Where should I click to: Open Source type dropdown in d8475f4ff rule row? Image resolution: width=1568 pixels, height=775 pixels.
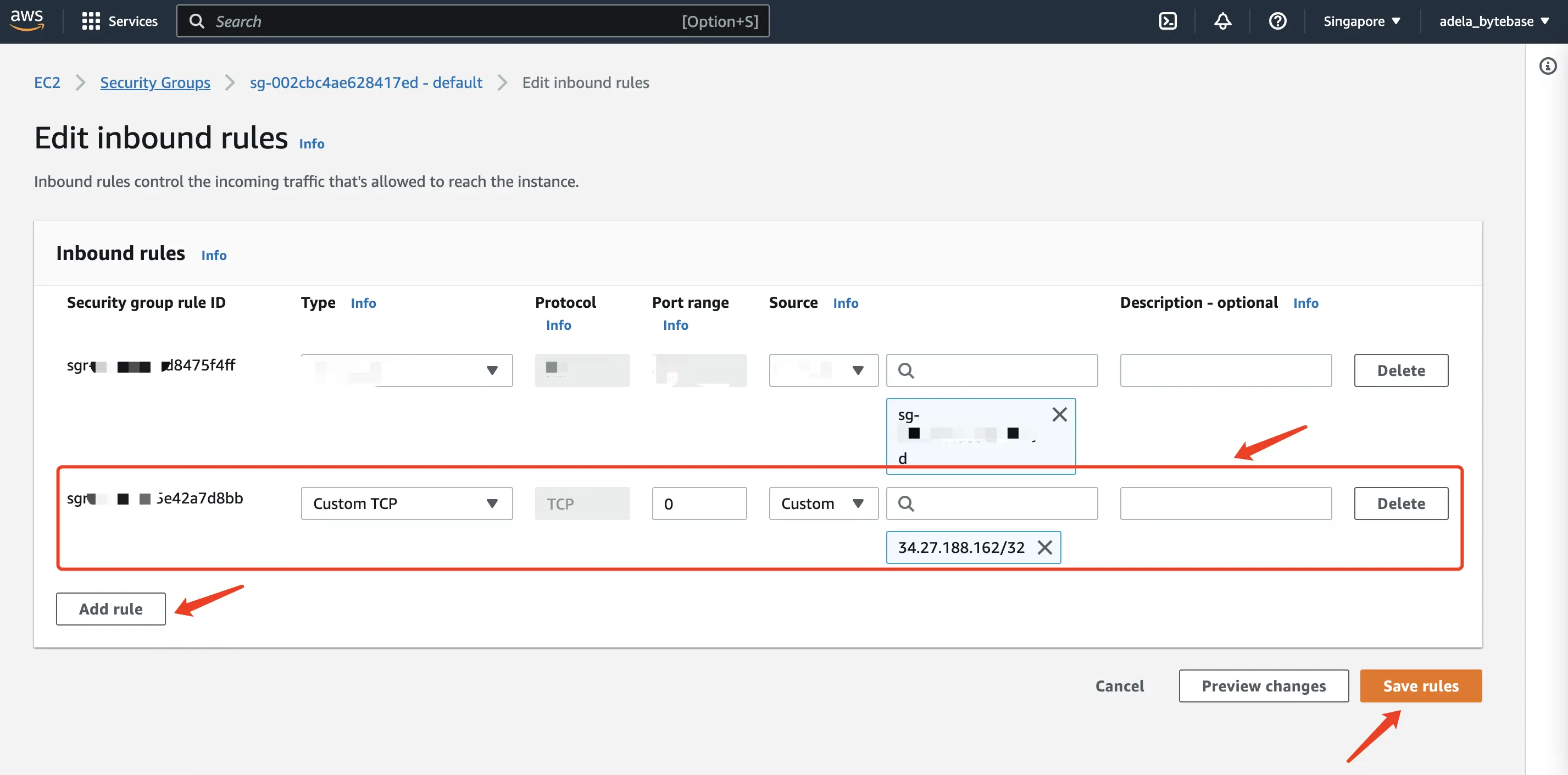pyautogui.click(x=824, y=370)
